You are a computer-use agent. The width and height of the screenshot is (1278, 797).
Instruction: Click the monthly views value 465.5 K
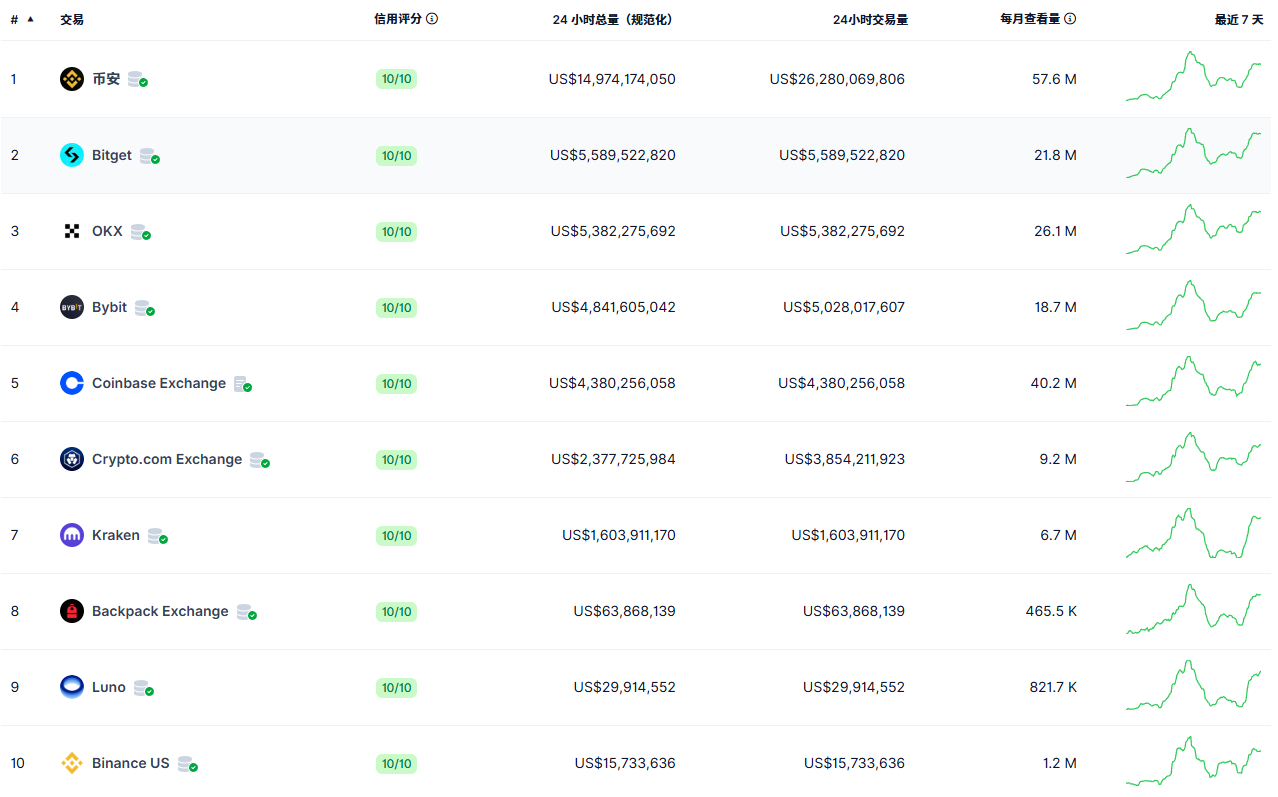(1051, 611)
